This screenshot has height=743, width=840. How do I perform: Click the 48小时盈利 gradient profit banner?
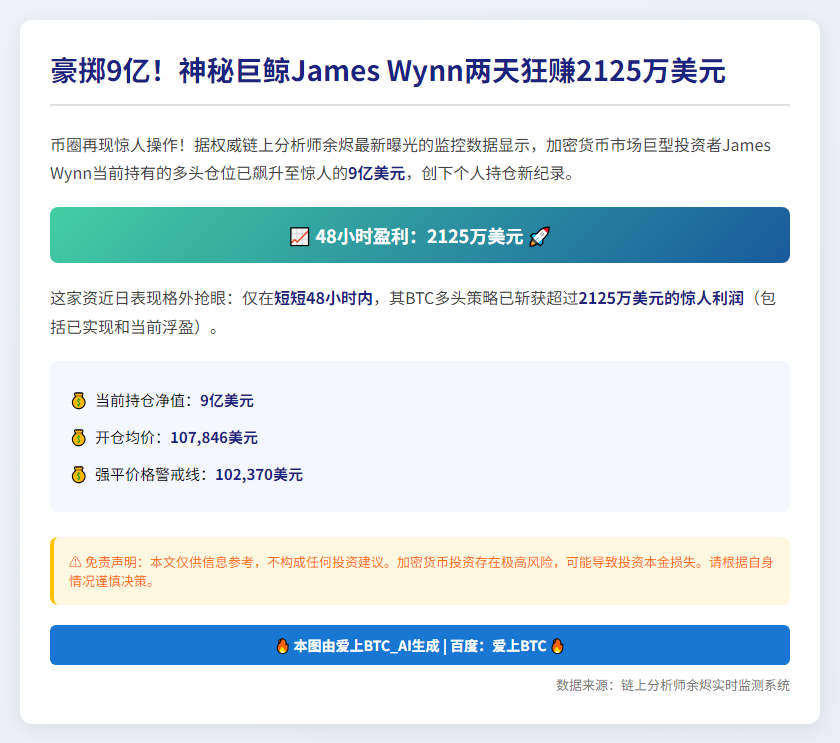click(x=420, y=235)
